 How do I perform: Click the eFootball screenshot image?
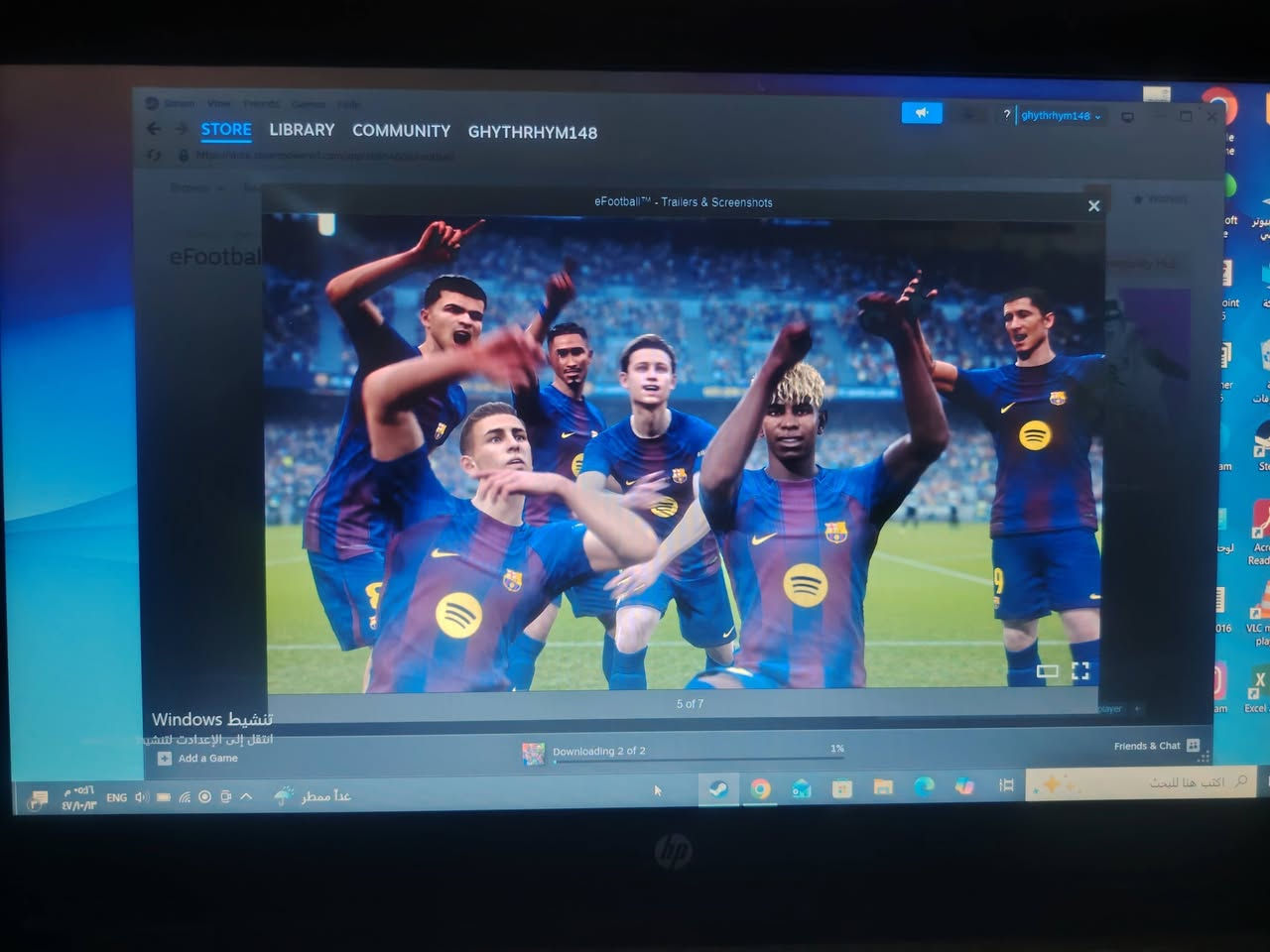(683, 451)
